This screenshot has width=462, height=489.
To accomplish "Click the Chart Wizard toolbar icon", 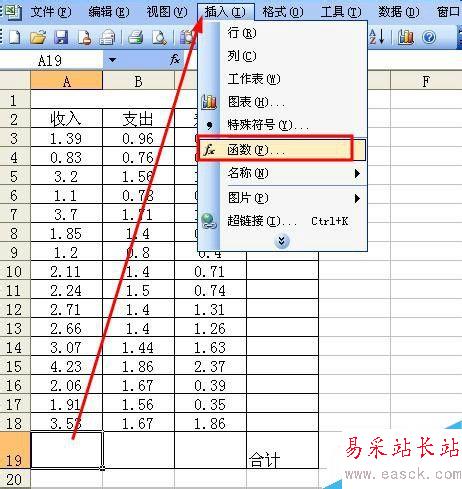I will pyautogui.click(x=406, y=37).
